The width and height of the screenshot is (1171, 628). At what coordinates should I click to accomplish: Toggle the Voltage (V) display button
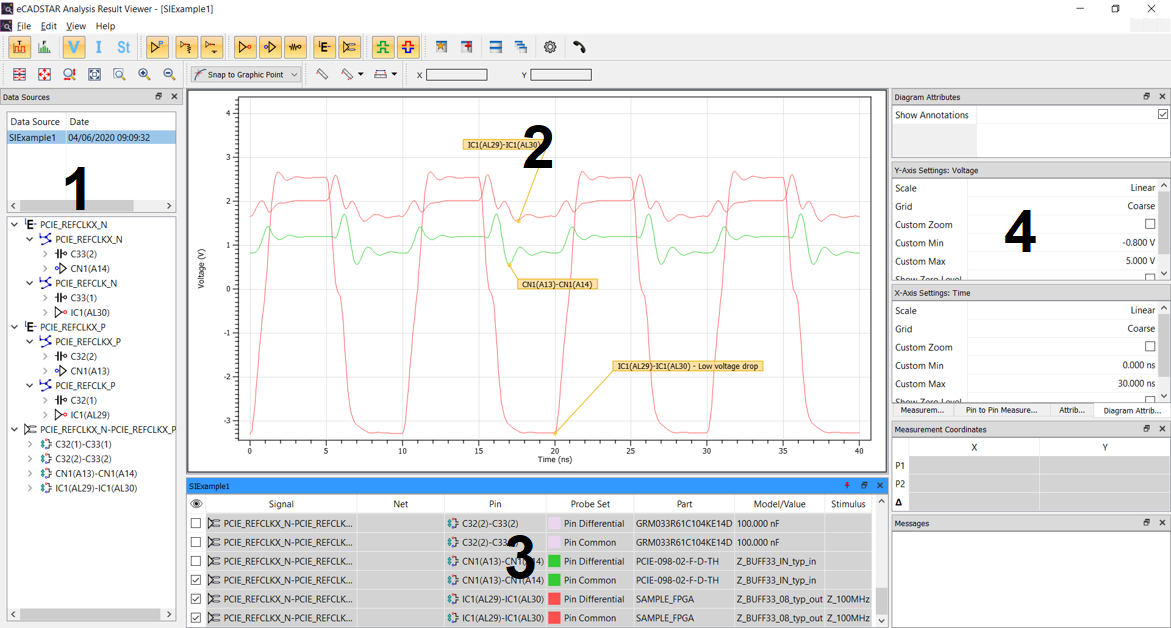pyautogui.click(x=73, y=47)
